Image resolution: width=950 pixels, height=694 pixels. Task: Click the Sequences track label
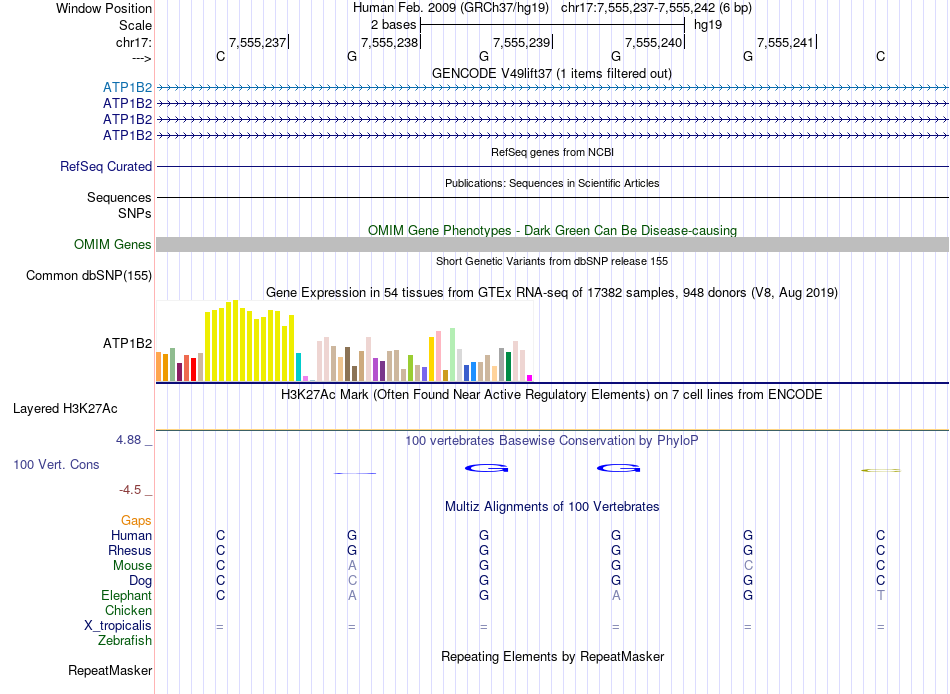click(x=119, y=198)
